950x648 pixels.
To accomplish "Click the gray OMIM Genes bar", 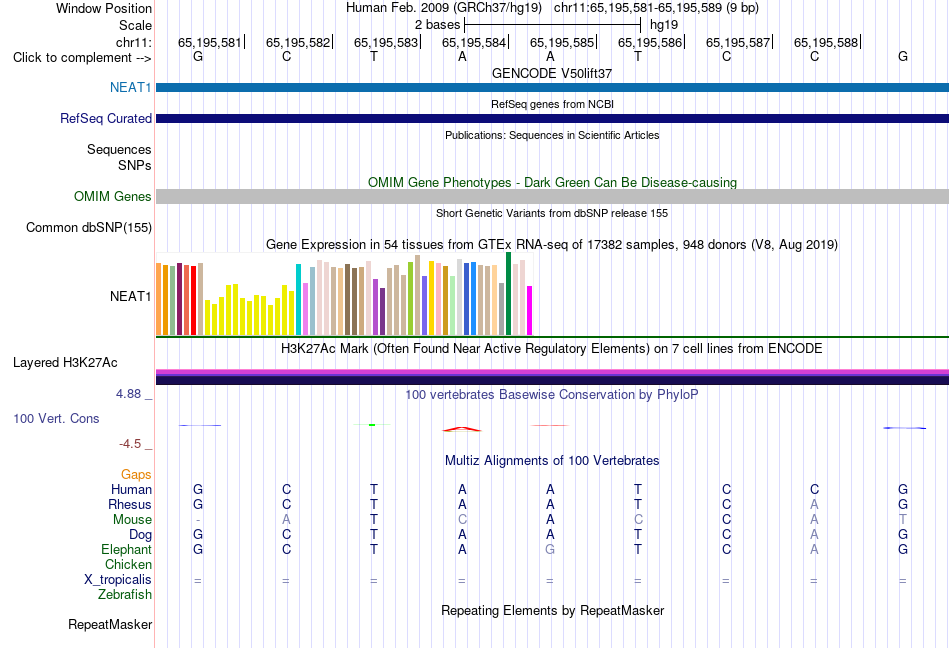I will 552,196.
